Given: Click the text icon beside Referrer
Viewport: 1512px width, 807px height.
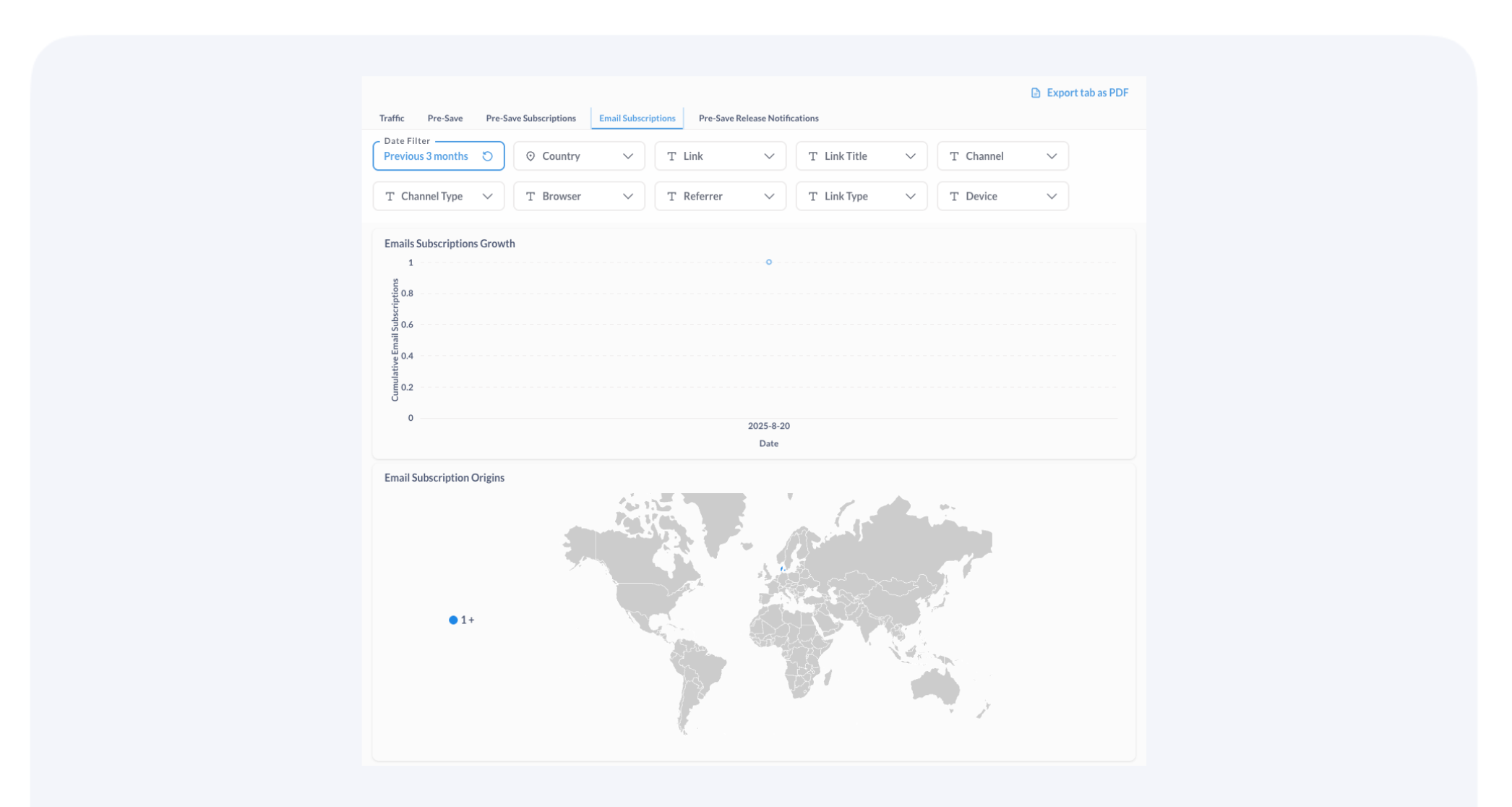Looking at the screenshot, I should pos(671,196).
